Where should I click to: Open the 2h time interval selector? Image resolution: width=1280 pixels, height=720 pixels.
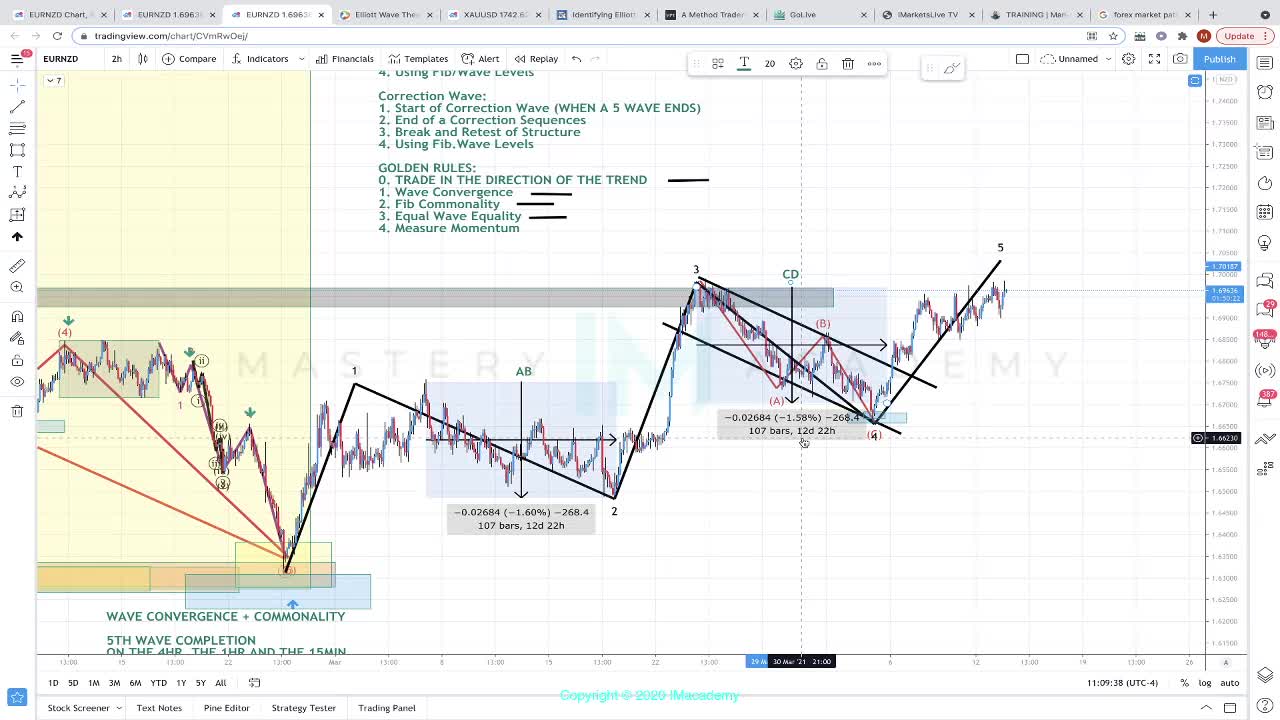[x=116, y=59]
